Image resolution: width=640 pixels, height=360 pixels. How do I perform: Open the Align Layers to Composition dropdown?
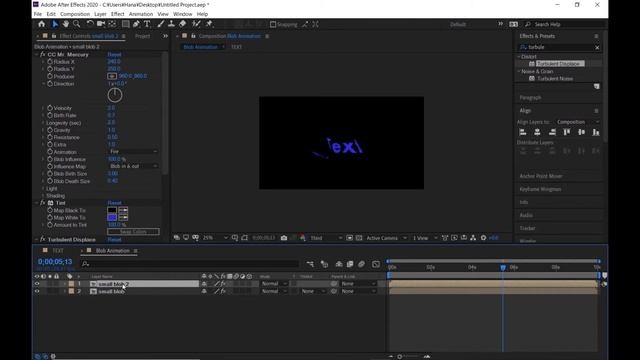pyautogui.click(x=578, y=122)
